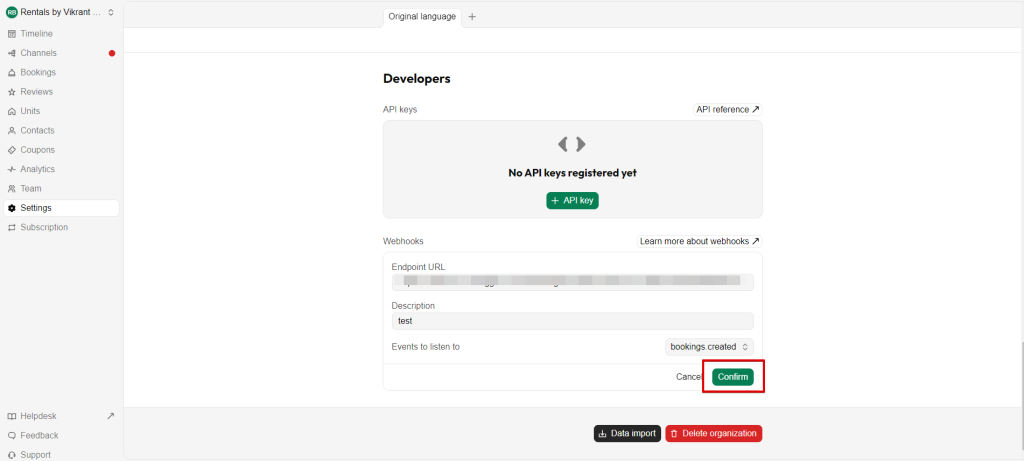
Task: Open the bookings.created events dropdown
Action: point(710,347)
